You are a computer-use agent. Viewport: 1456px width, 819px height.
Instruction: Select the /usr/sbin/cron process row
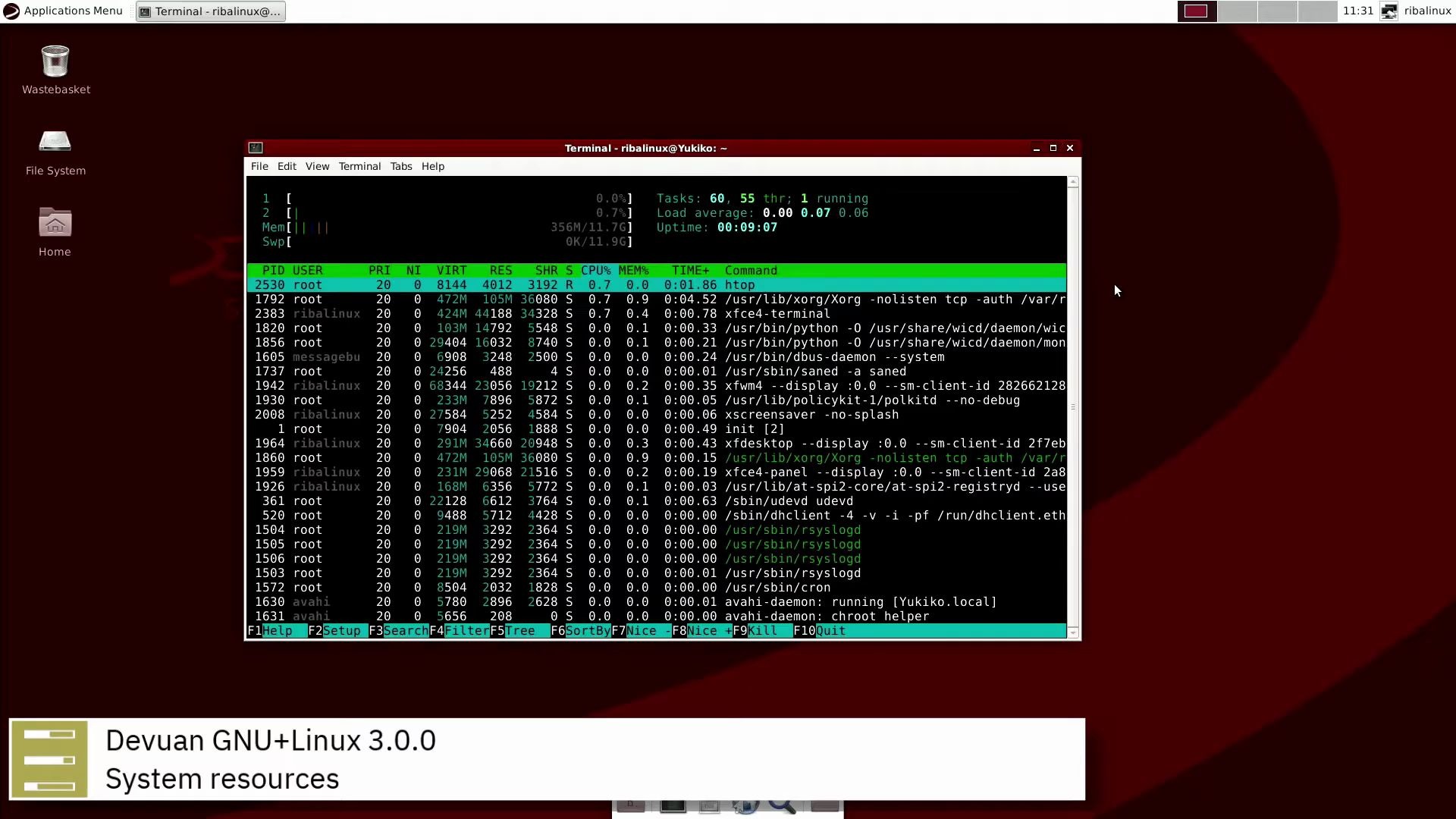click(x=657, y=588)
